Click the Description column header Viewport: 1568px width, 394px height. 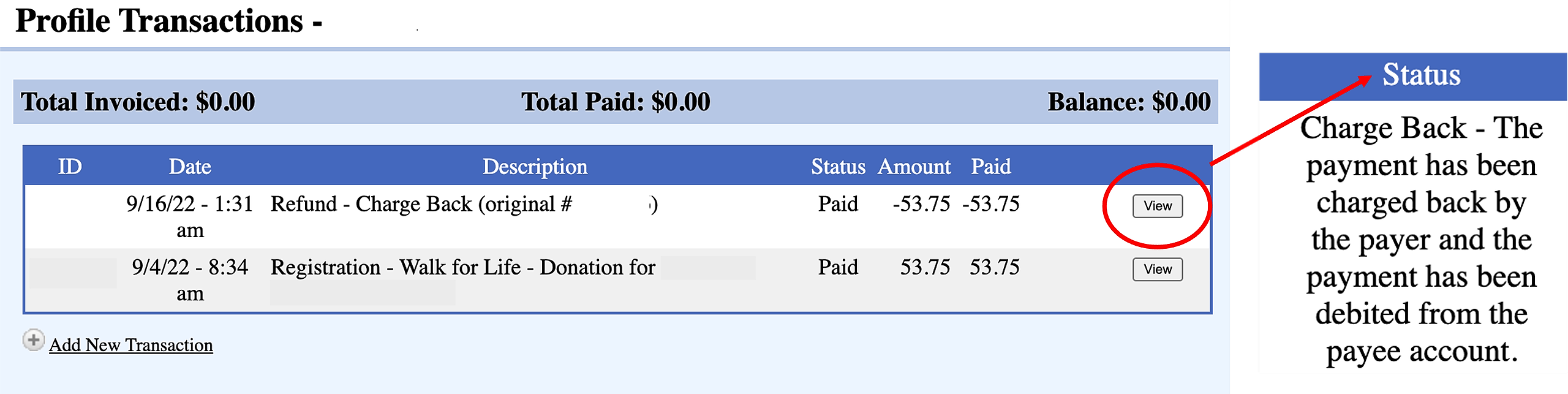click(x=535, y=167)
